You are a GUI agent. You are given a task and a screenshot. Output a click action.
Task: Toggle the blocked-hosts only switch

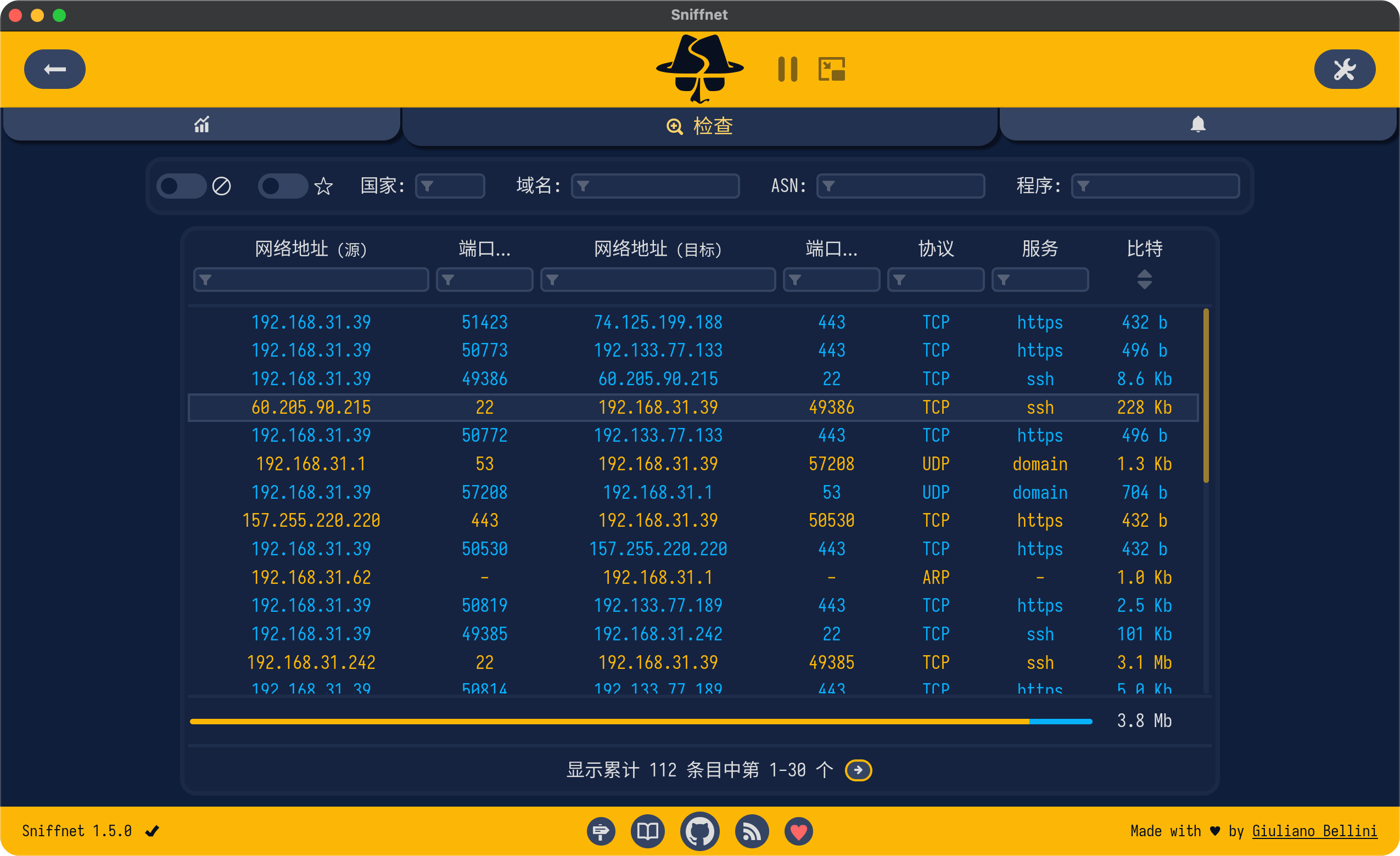pos(181,186)
